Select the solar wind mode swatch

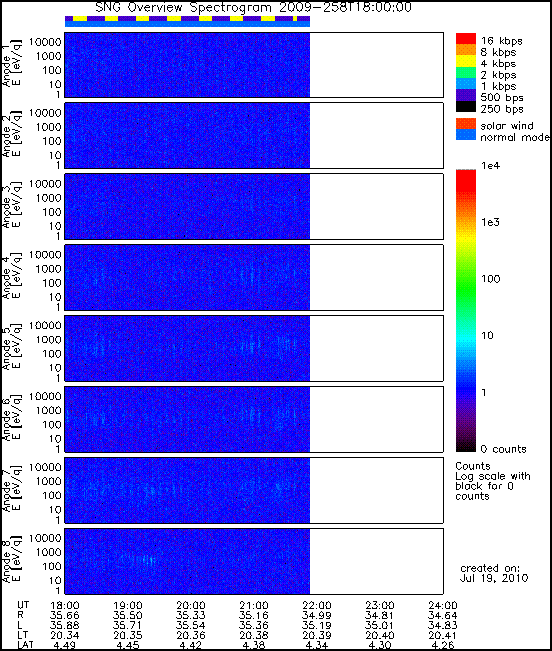(466, 124)
